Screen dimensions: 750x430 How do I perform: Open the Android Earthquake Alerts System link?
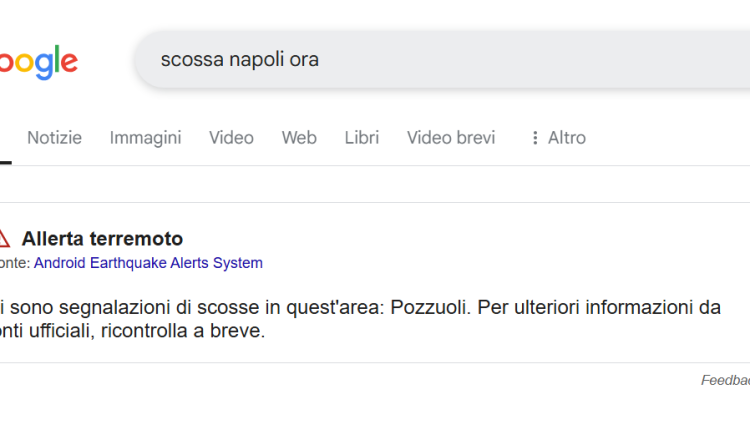(148, 263)
